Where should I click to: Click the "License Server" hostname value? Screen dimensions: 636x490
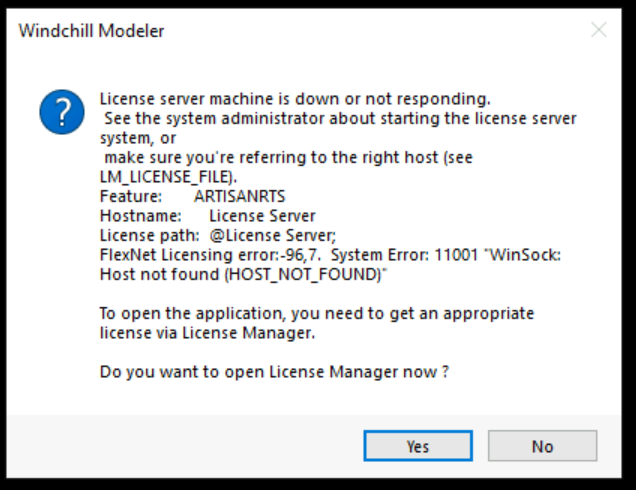262,215
